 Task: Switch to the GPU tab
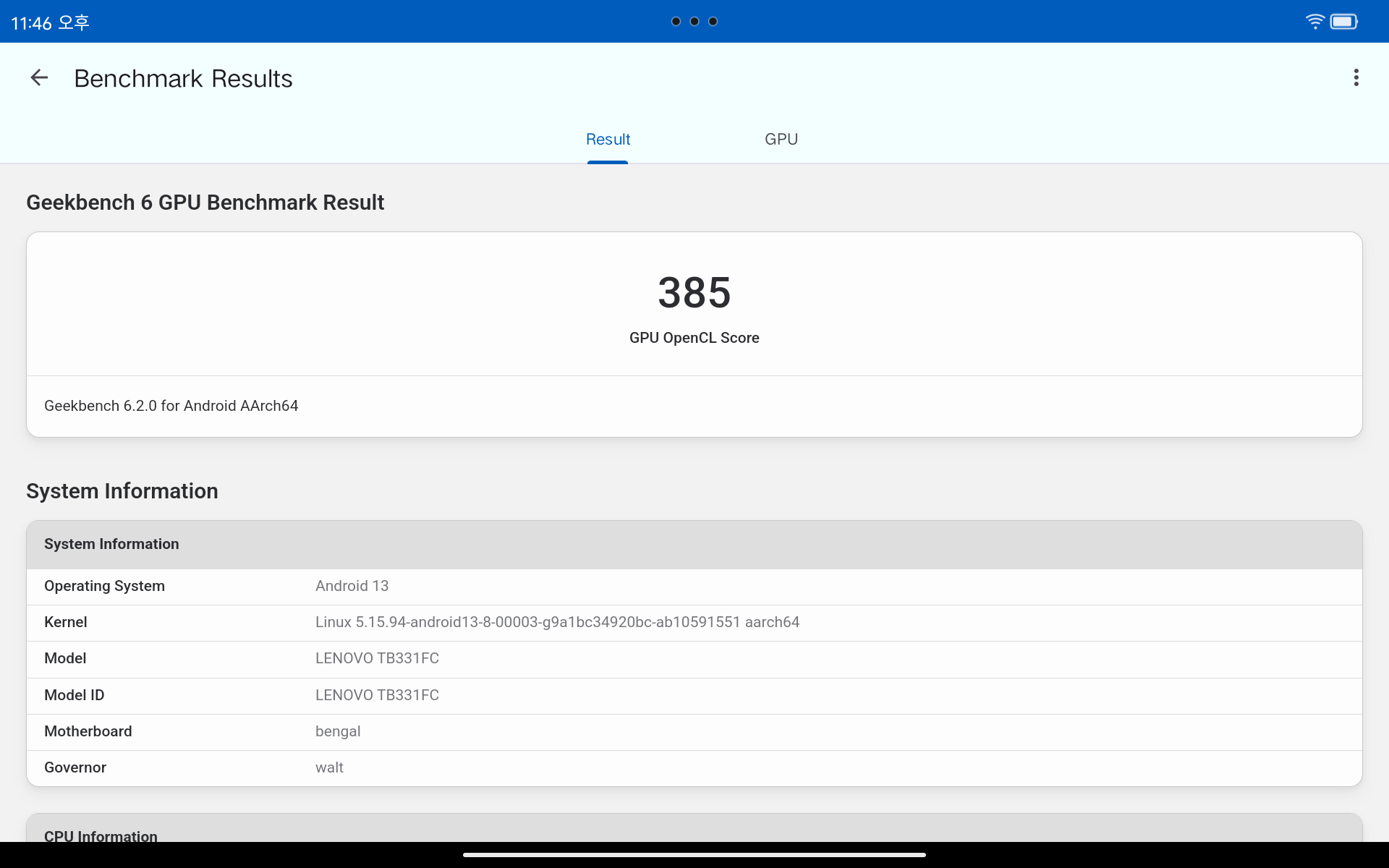point(781,140)
